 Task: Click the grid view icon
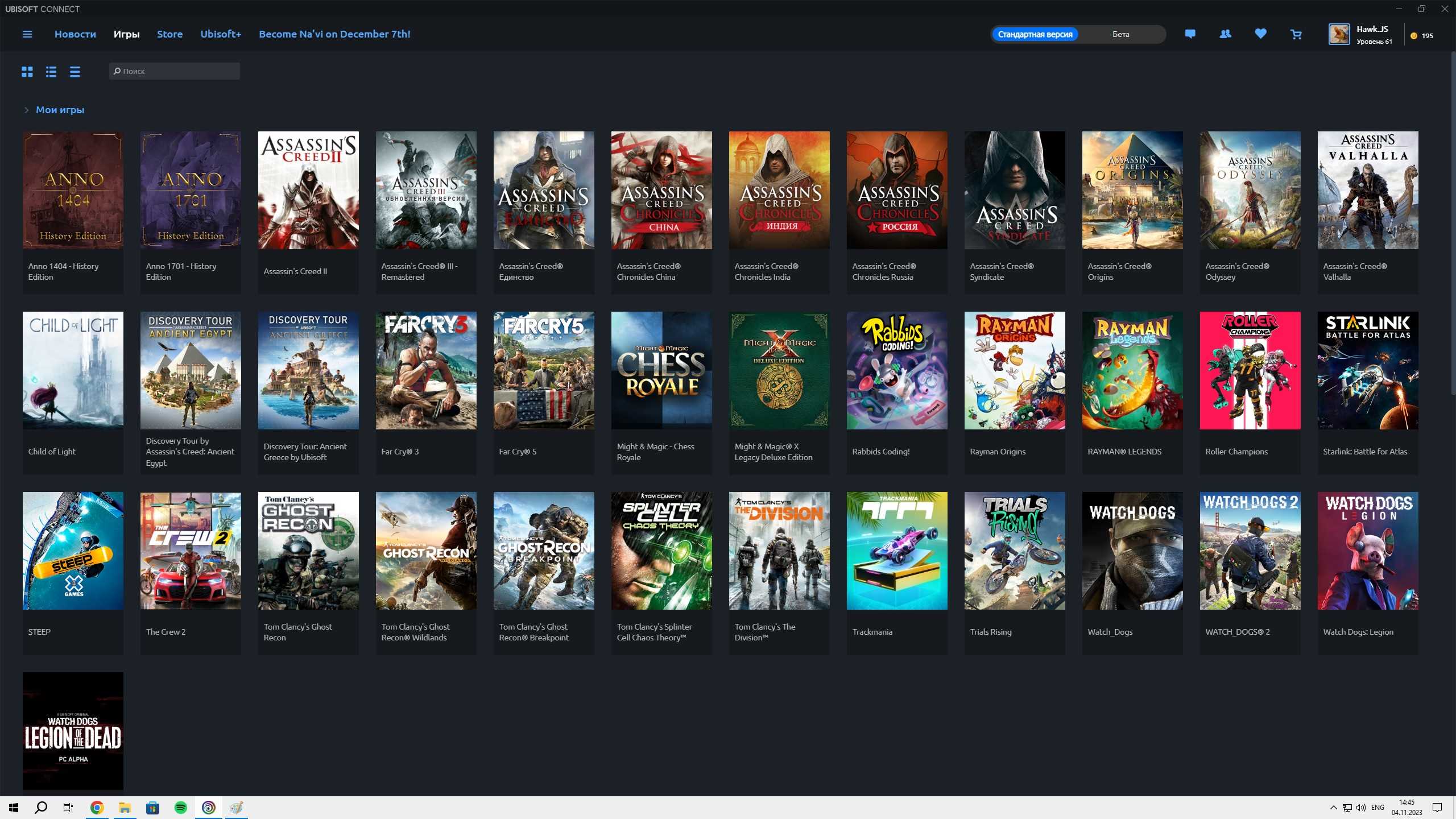pyautogui.click(x=27, y=71)
